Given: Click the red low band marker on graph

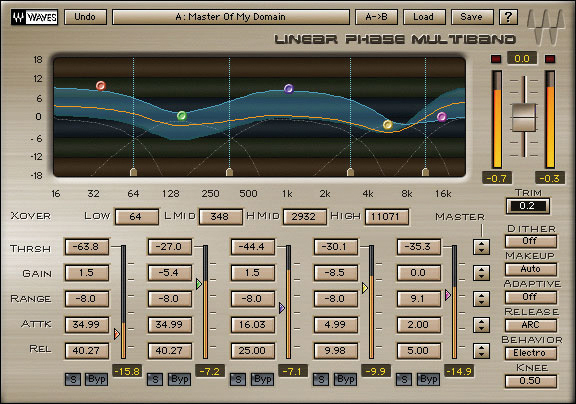Looking at the screenshot, I should pyautogui.click(x=101, y=86).
